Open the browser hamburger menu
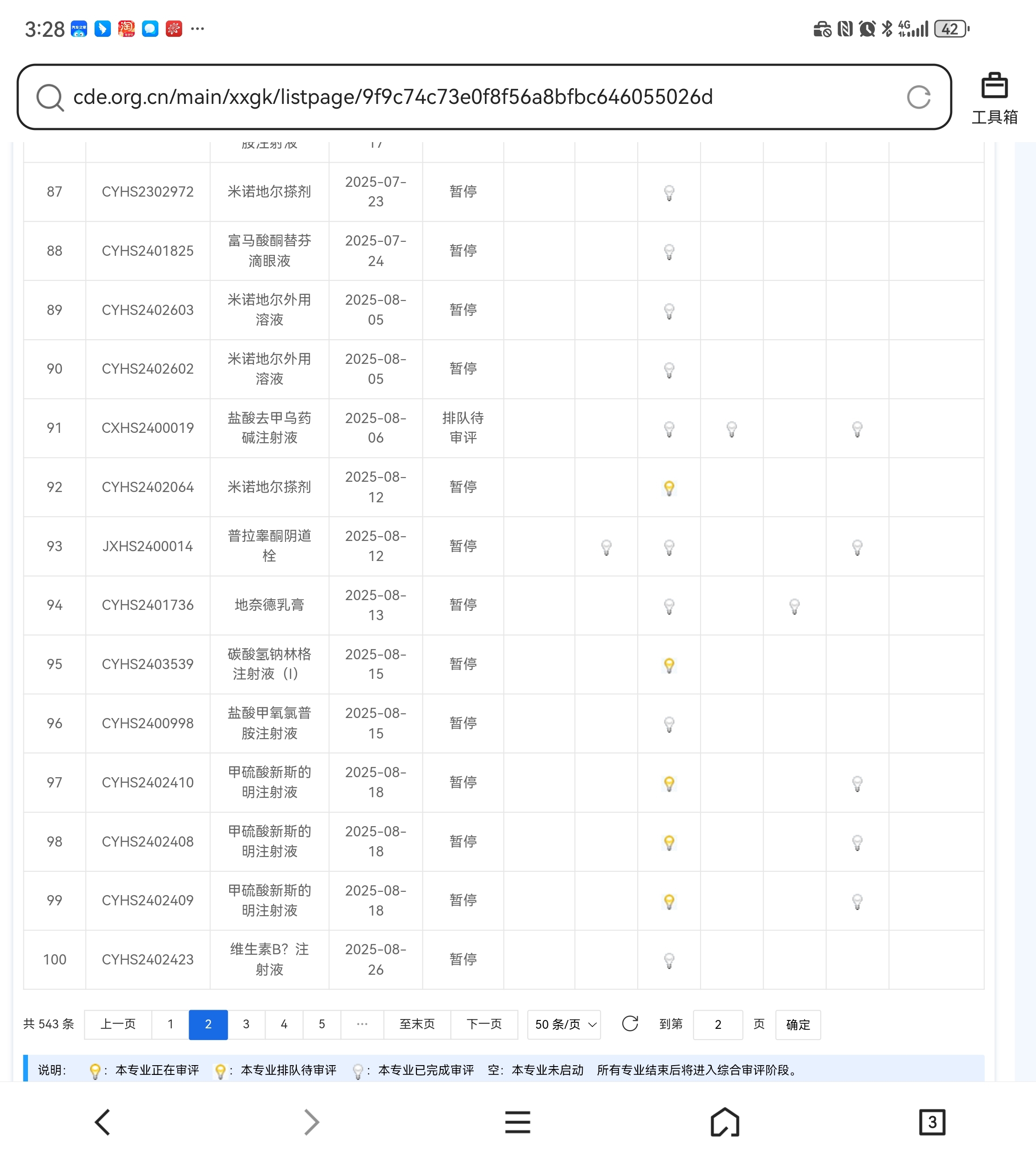The image size is (1036, 1163). coord(518,1122)
